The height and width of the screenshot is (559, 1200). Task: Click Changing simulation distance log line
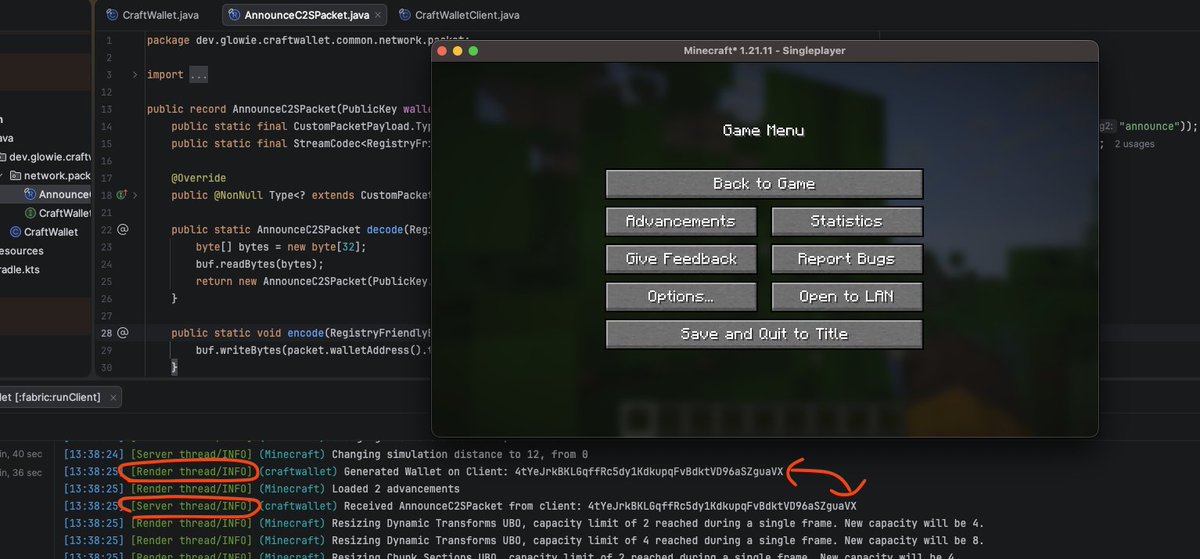click(x=325, y=454)
